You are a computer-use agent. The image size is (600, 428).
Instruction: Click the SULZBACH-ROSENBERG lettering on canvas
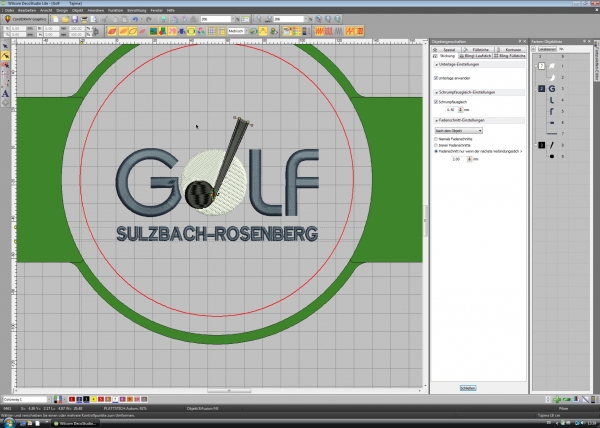click(217, 234)
